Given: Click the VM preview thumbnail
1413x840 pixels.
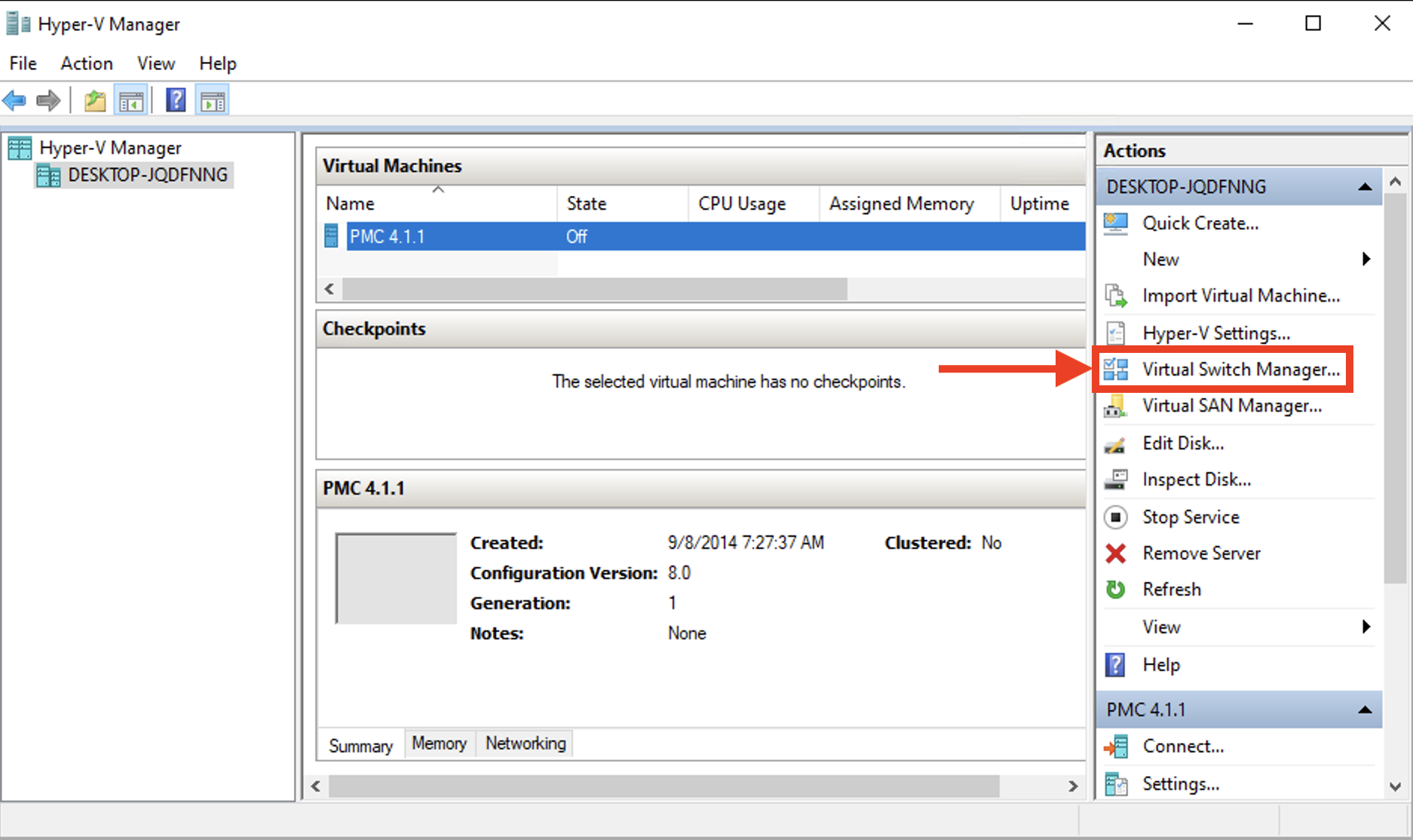Looking at the screenshot, I should (396, 578).
